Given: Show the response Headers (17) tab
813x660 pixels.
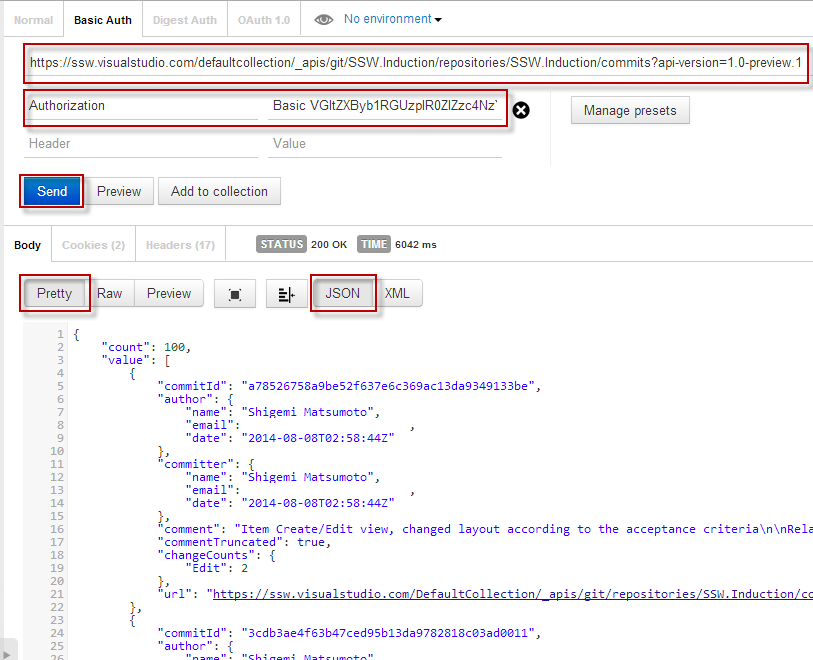Looking at the screenshot, I should [180, 245].
